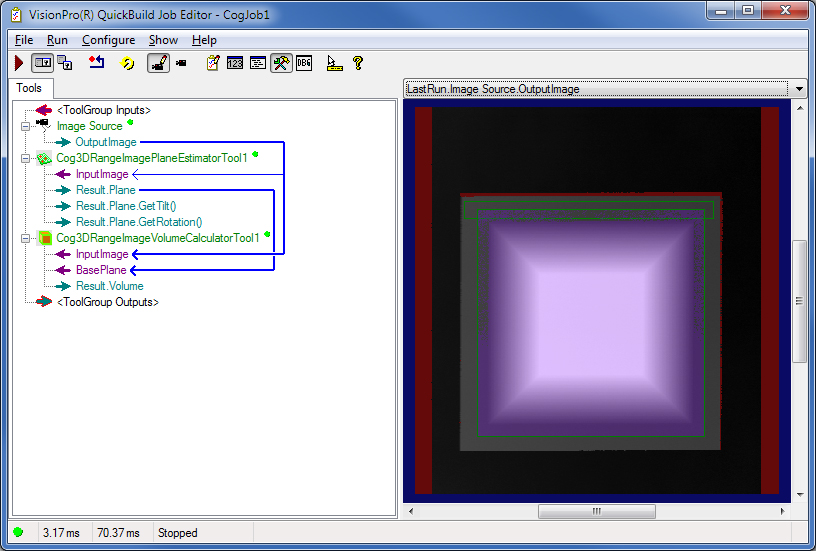Click the teal arrow icon beside OutputImage
The height and width of the screenshot is (551, 816).
coord(62,142)
